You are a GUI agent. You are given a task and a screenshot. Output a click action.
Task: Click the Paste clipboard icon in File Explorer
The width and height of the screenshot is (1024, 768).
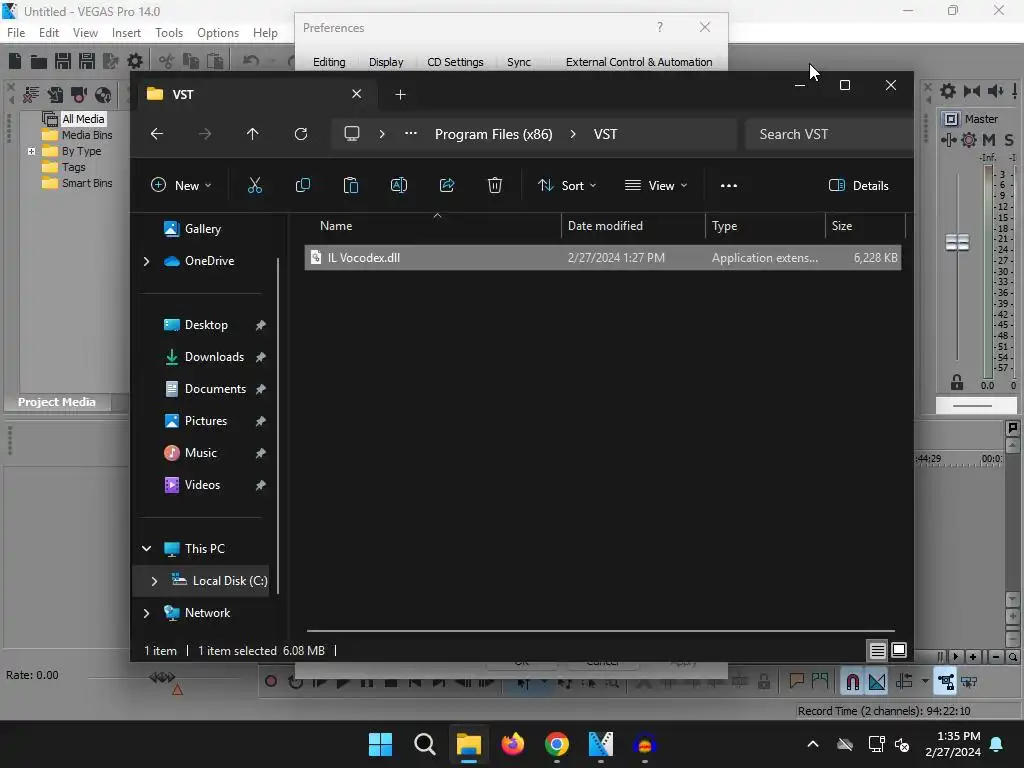point(351,185)
